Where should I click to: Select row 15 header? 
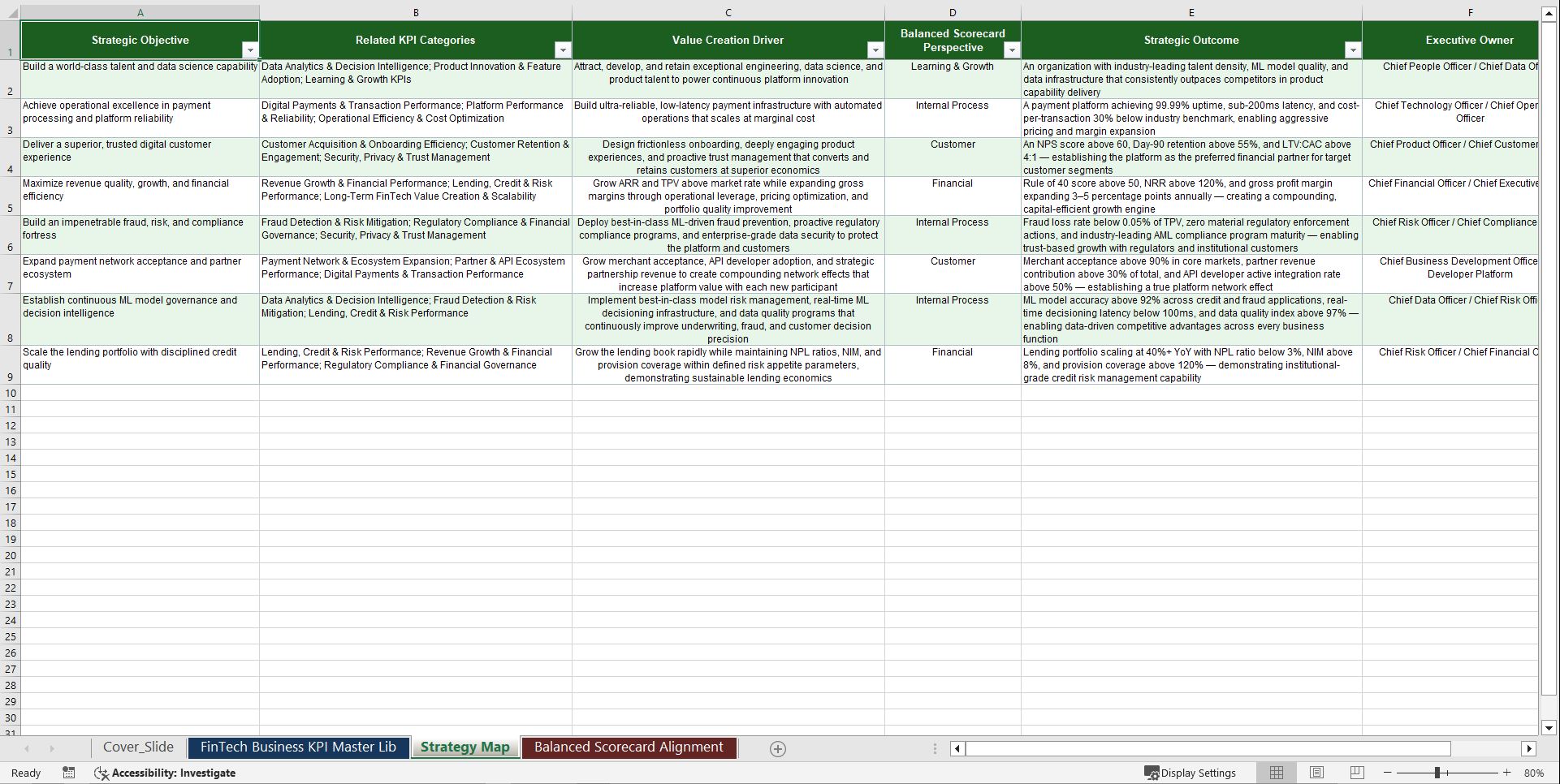(10, 474)
